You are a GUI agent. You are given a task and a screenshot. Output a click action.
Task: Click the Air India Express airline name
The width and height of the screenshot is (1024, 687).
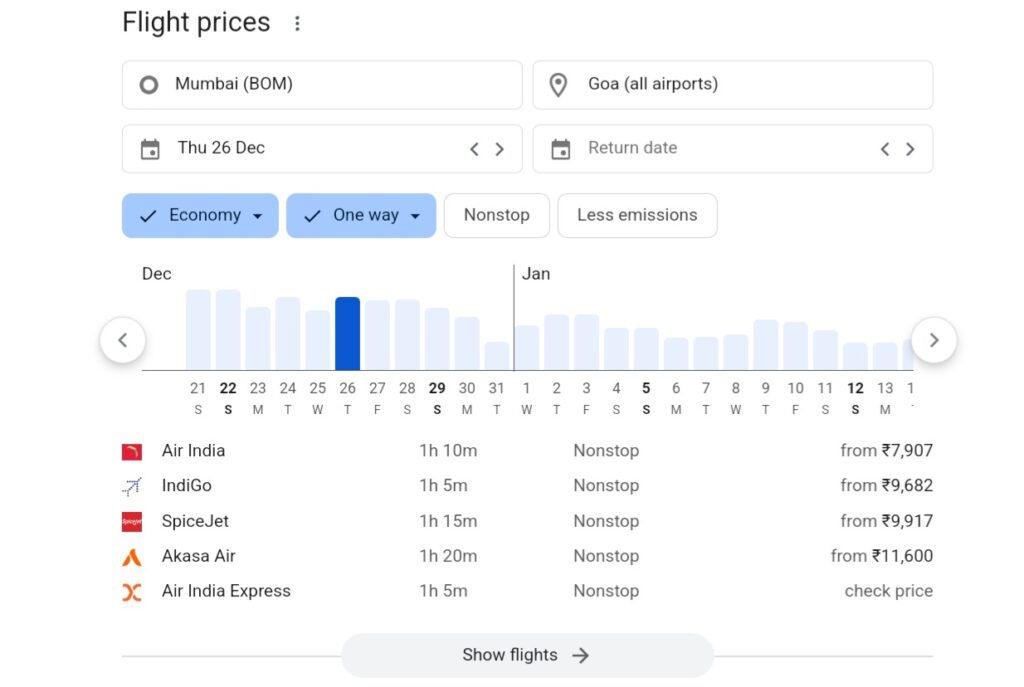[226, 591]
